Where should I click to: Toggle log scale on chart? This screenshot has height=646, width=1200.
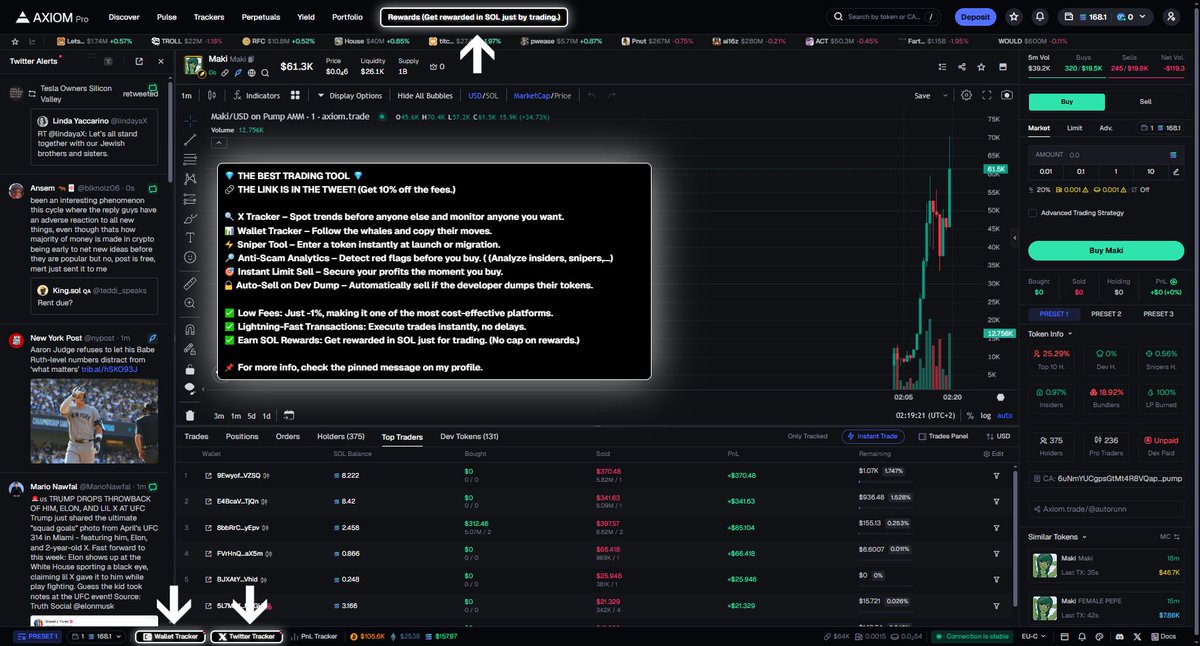pyautogui.click(x=987, y=415)
